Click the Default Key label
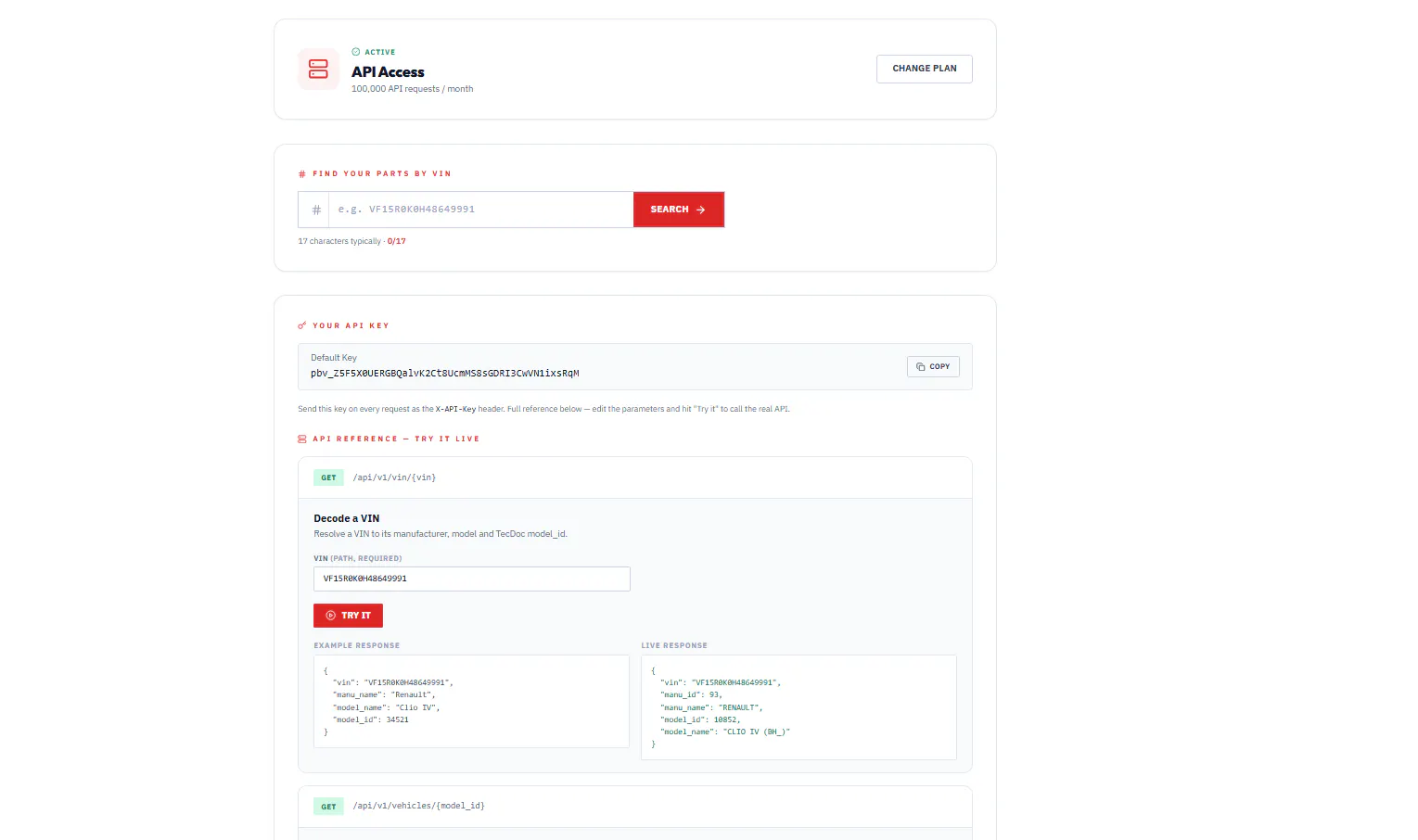Viewport: 1418px width, 840px height. pos(333,358)
